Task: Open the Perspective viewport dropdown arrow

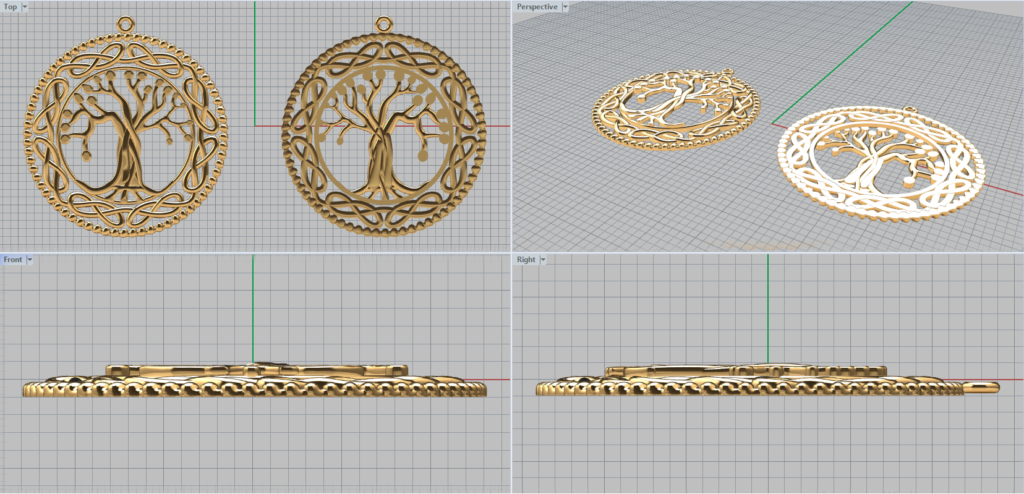Action: coord(565,7)
